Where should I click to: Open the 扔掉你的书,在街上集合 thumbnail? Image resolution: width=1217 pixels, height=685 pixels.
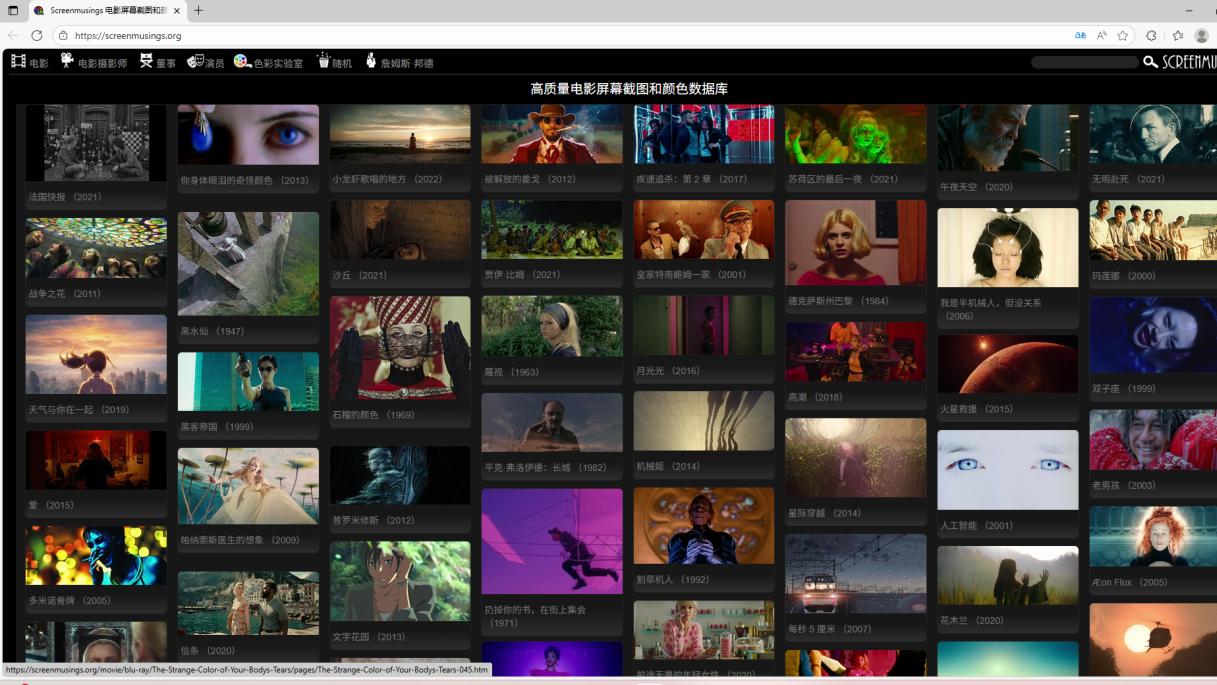(x=552, y=541)
